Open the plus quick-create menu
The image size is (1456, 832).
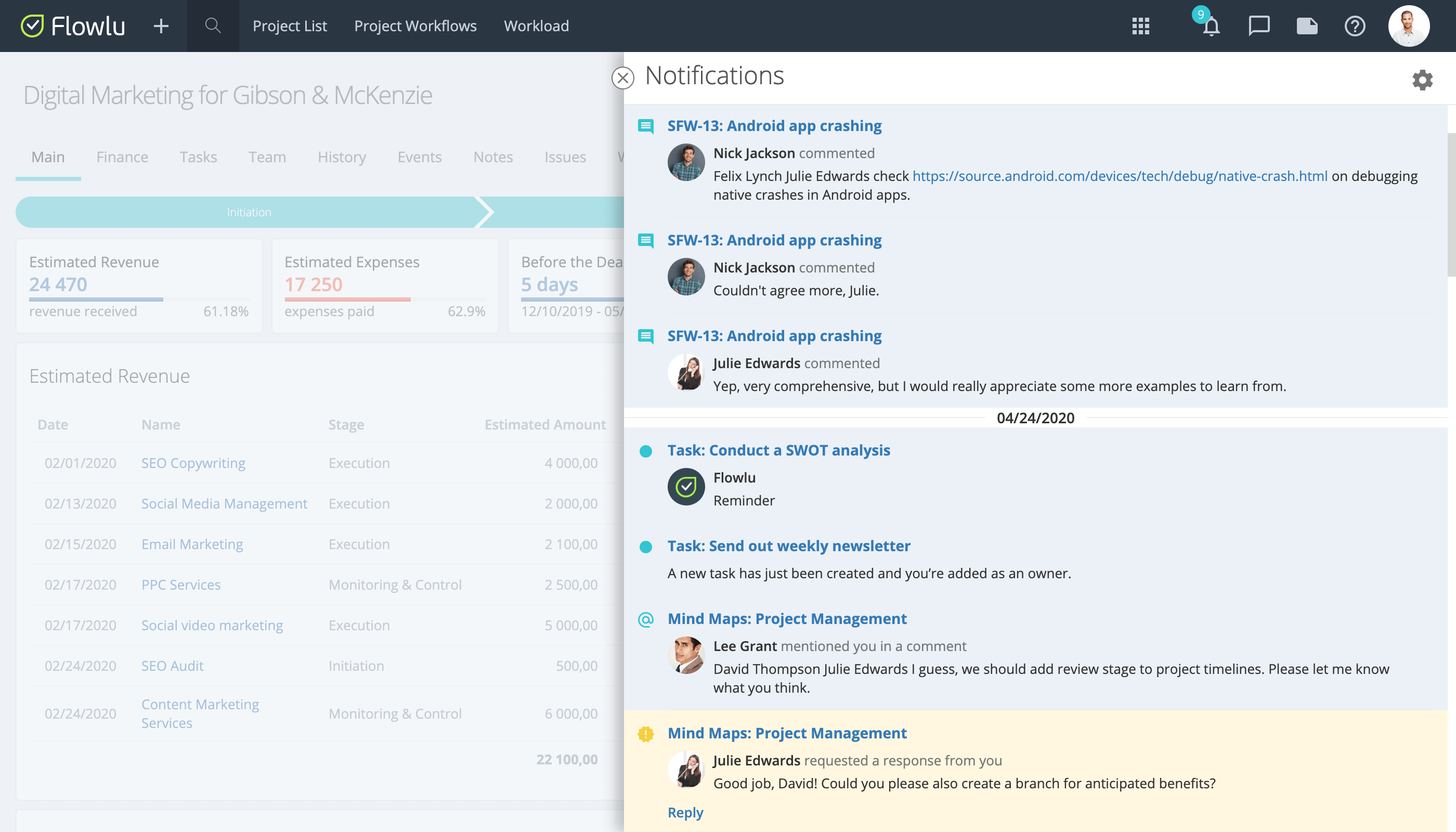[161, 25]
